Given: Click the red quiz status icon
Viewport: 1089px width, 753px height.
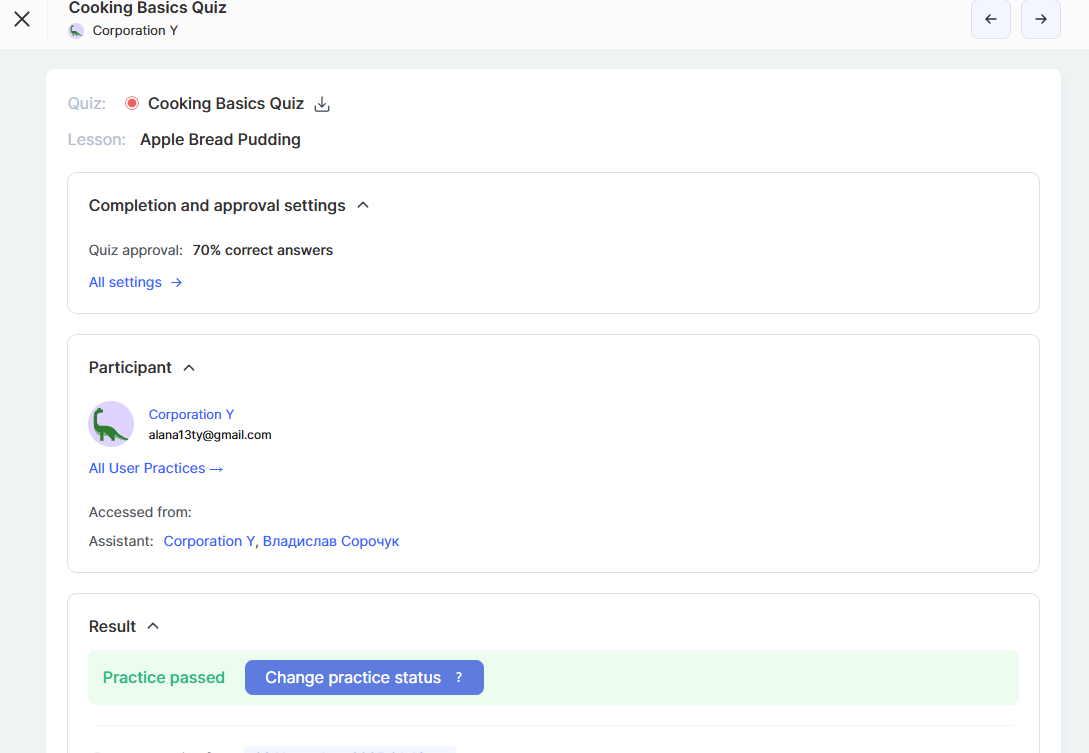Looking at the screenshot, I should pos(132,104).
